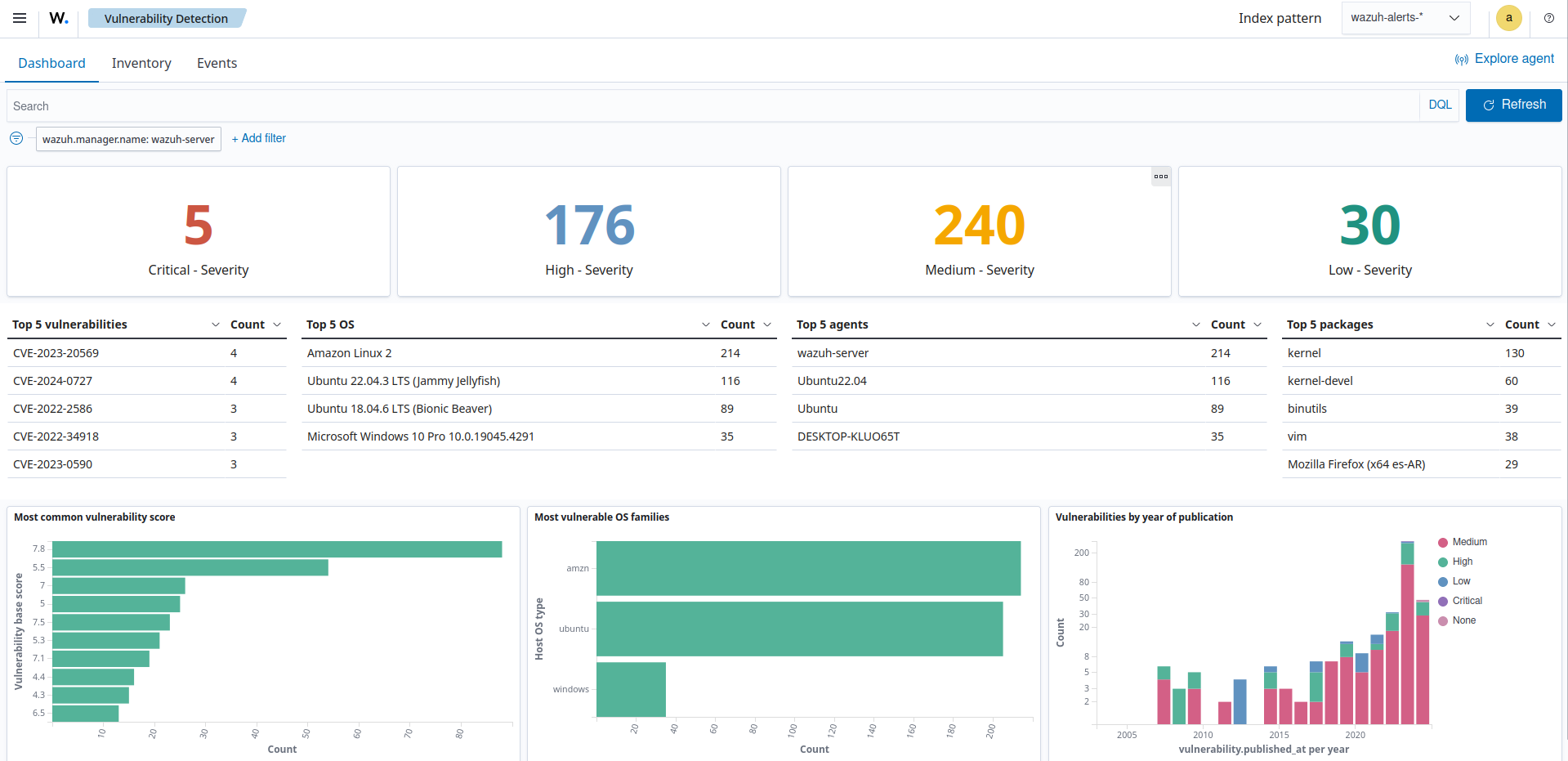1568x761 pixels.
Task: Click the Refresh button's circular arrow icon
Action: click(1488, 105)
